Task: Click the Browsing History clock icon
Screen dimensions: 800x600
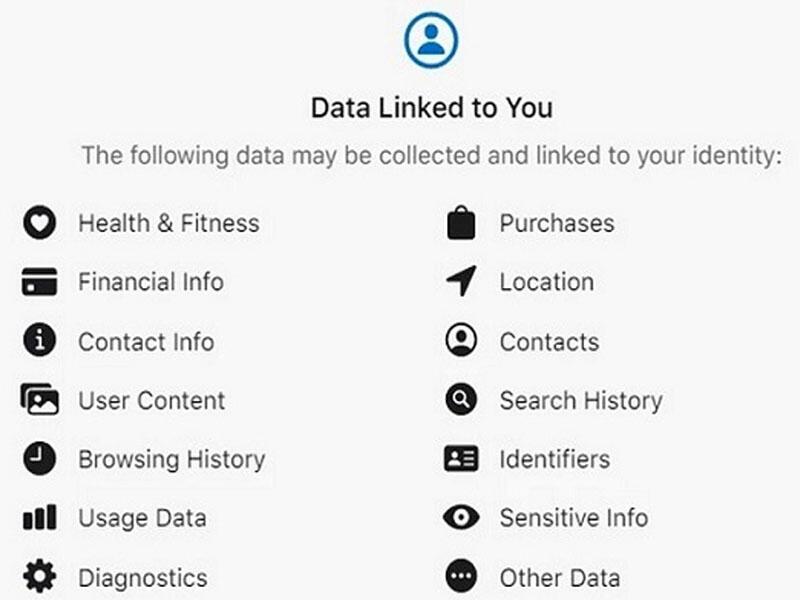Action: point(39,458)
